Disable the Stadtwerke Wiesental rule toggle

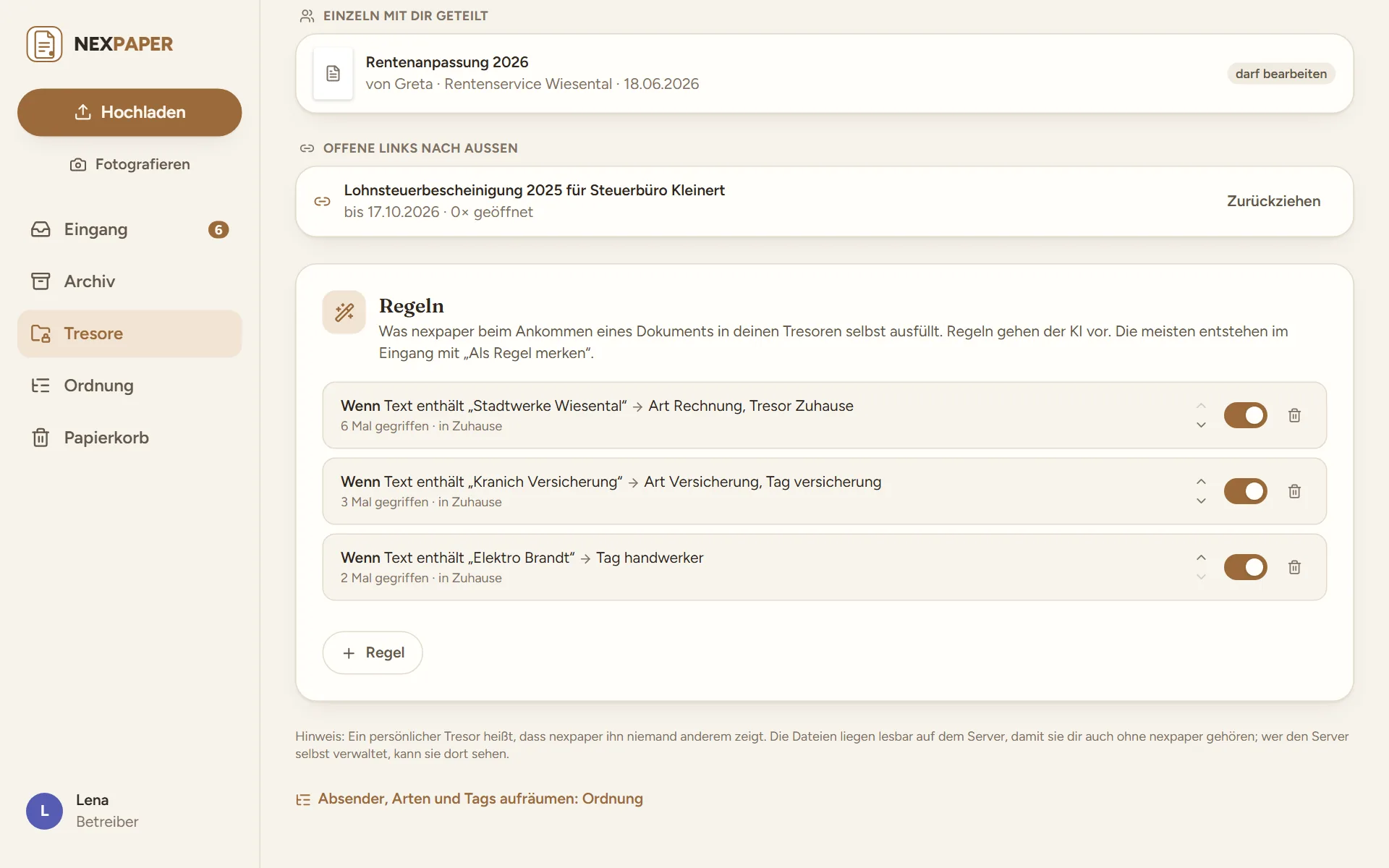coord(1245,415)
